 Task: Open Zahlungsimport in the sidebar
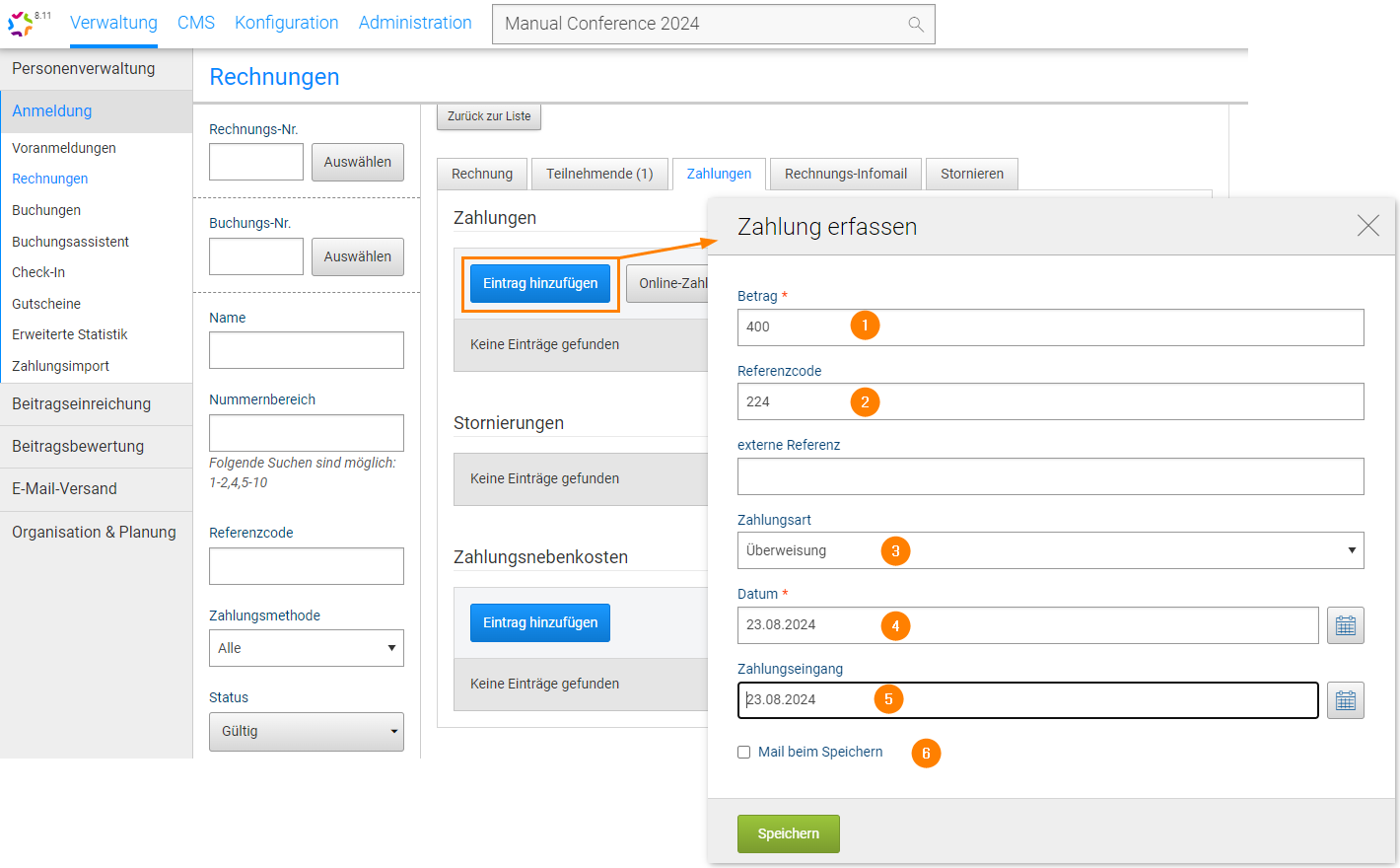pos(60,366)
